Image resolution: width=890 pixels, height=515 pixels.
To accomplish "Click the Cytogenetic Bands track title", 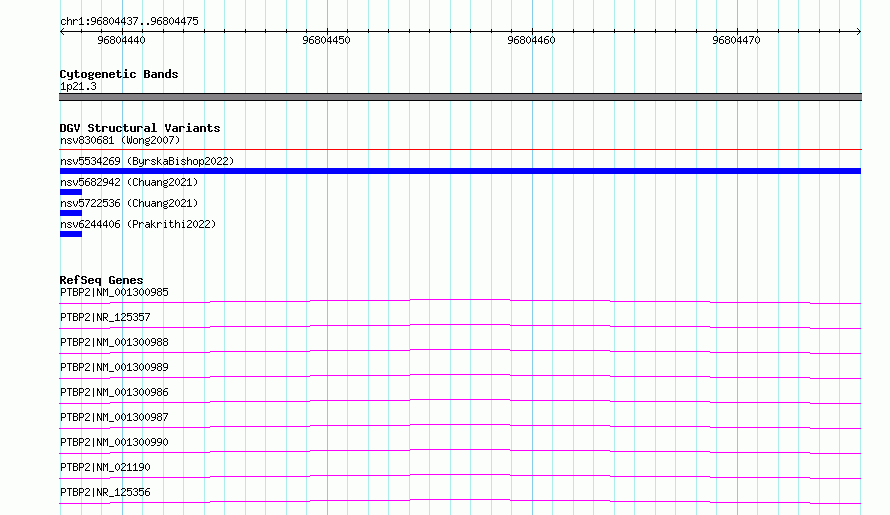I will (119, 74).
